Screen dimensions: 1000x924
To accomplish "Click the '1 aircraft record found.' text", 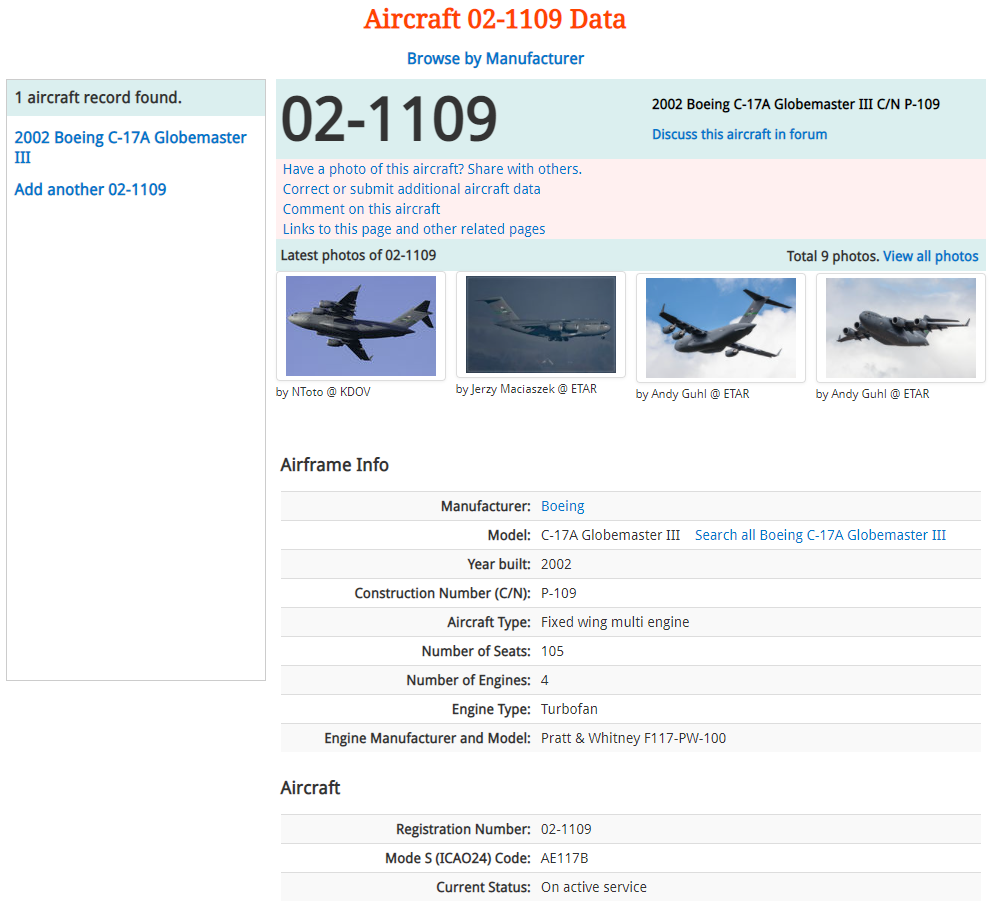I will click(98, 98).
